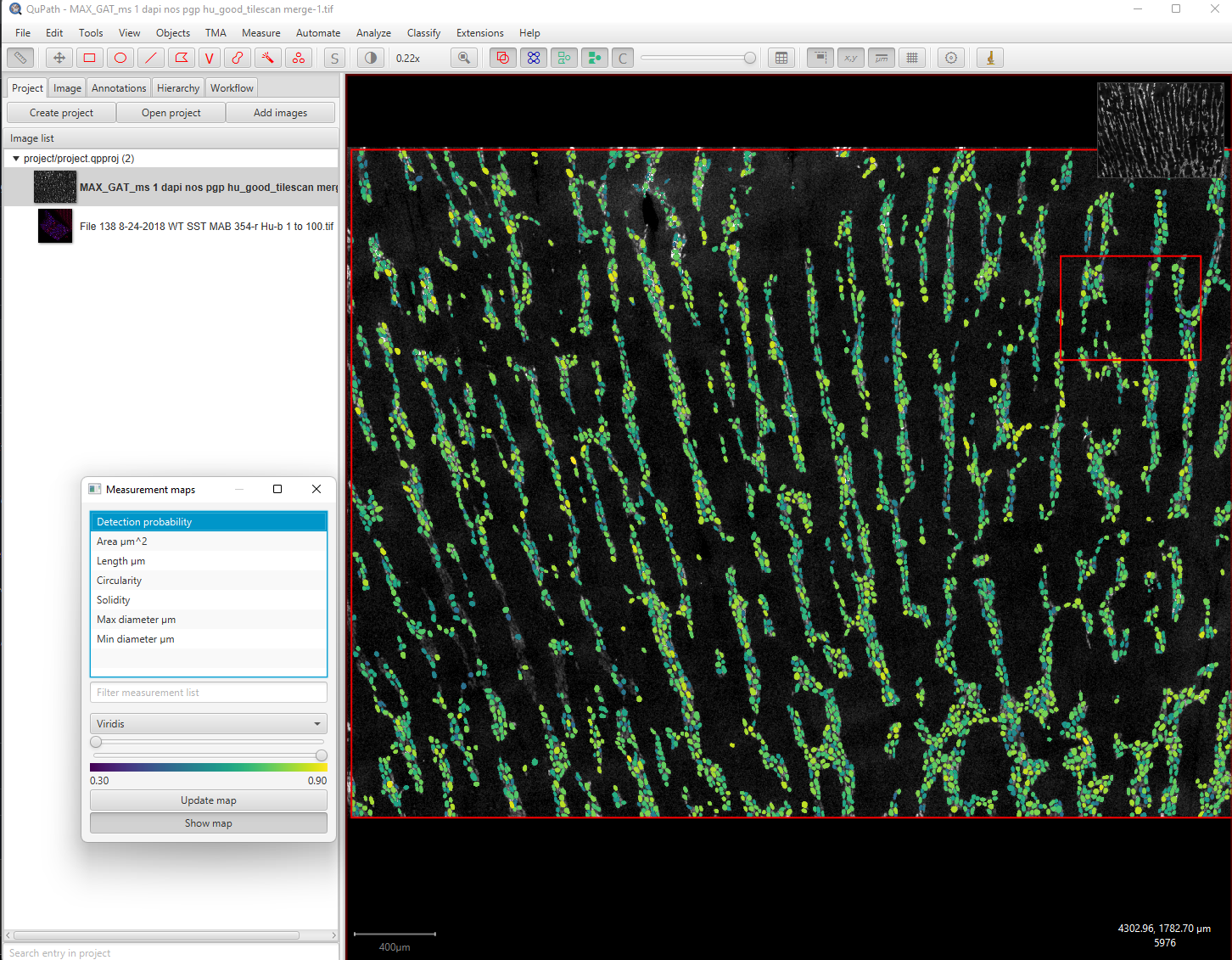Screen dimensions: 1232x960
Task: Select the Polygon annotation tool
Action: point(182,58)
